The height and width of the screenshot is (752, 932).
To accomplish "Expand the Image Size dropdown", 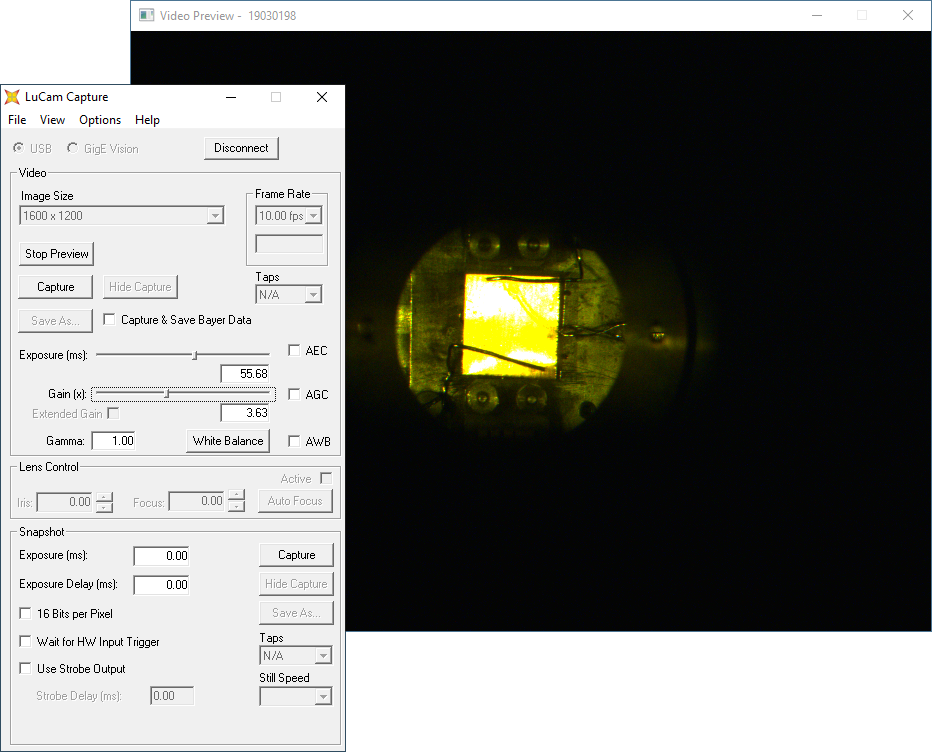I will 215,216.
